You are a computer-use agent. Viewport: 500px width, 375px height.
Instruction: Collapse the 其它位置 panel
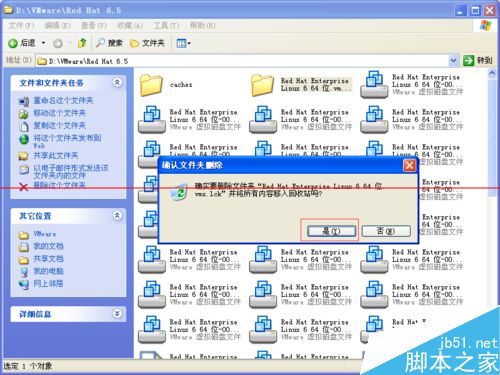tap(117, 216)
